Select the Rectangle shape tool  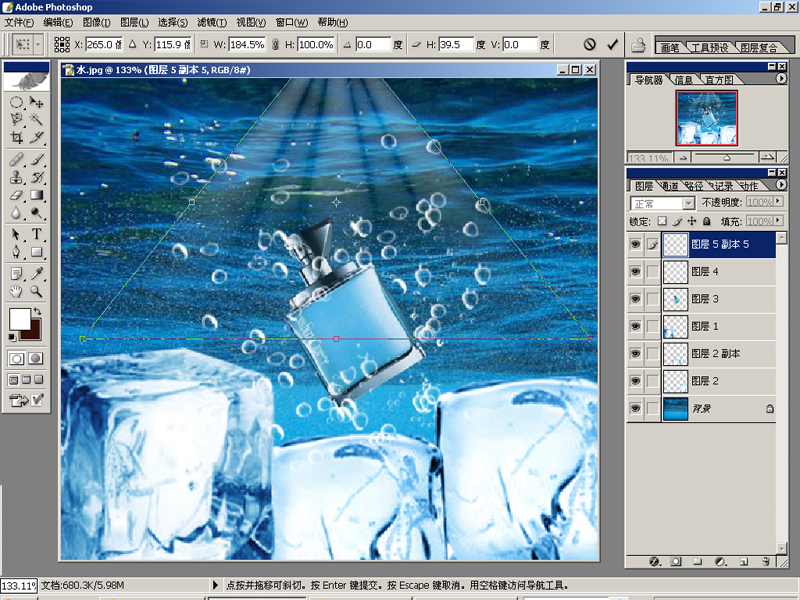[36, 252]
